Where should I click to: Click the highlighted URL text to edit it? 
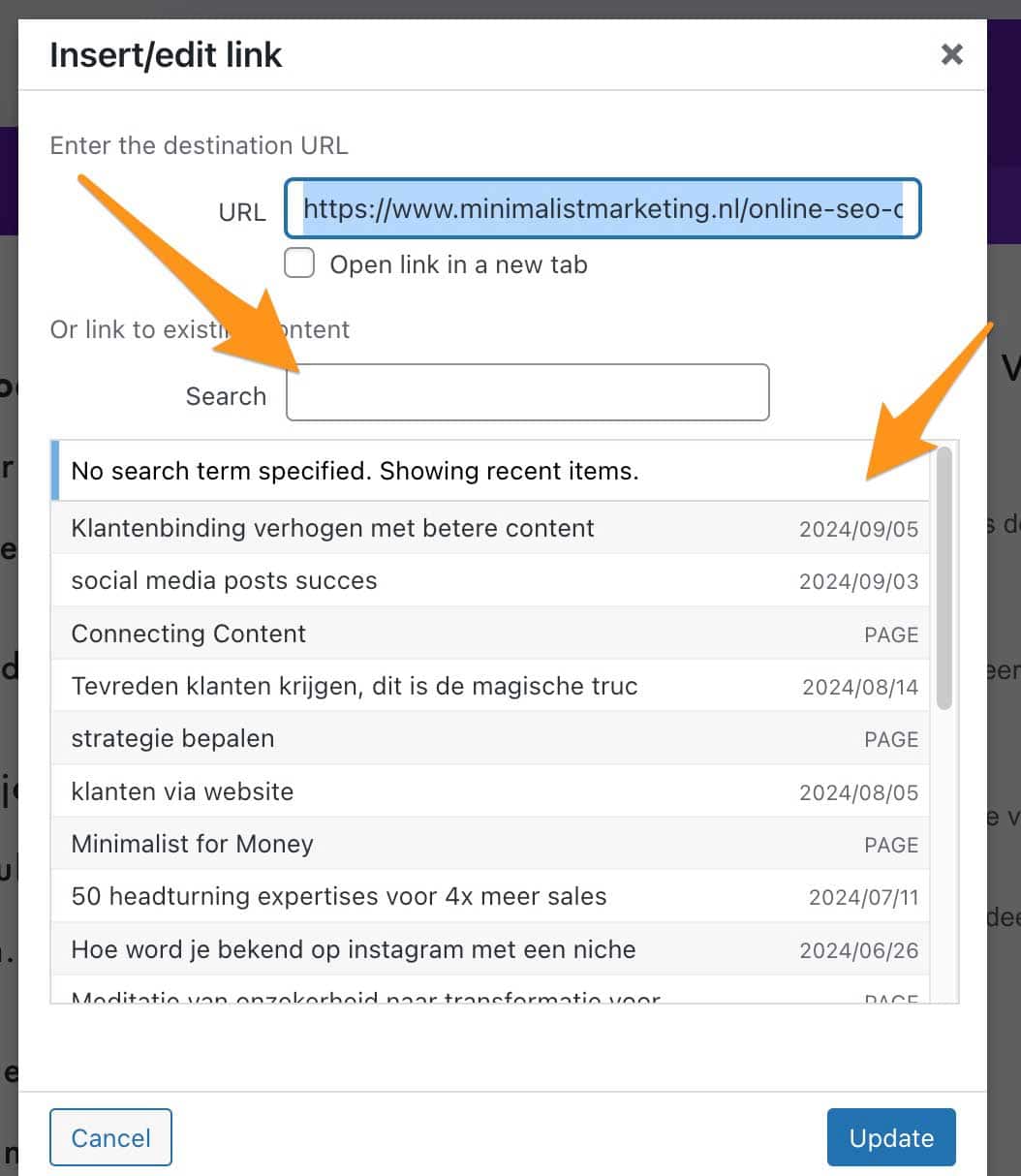(603, 208)
